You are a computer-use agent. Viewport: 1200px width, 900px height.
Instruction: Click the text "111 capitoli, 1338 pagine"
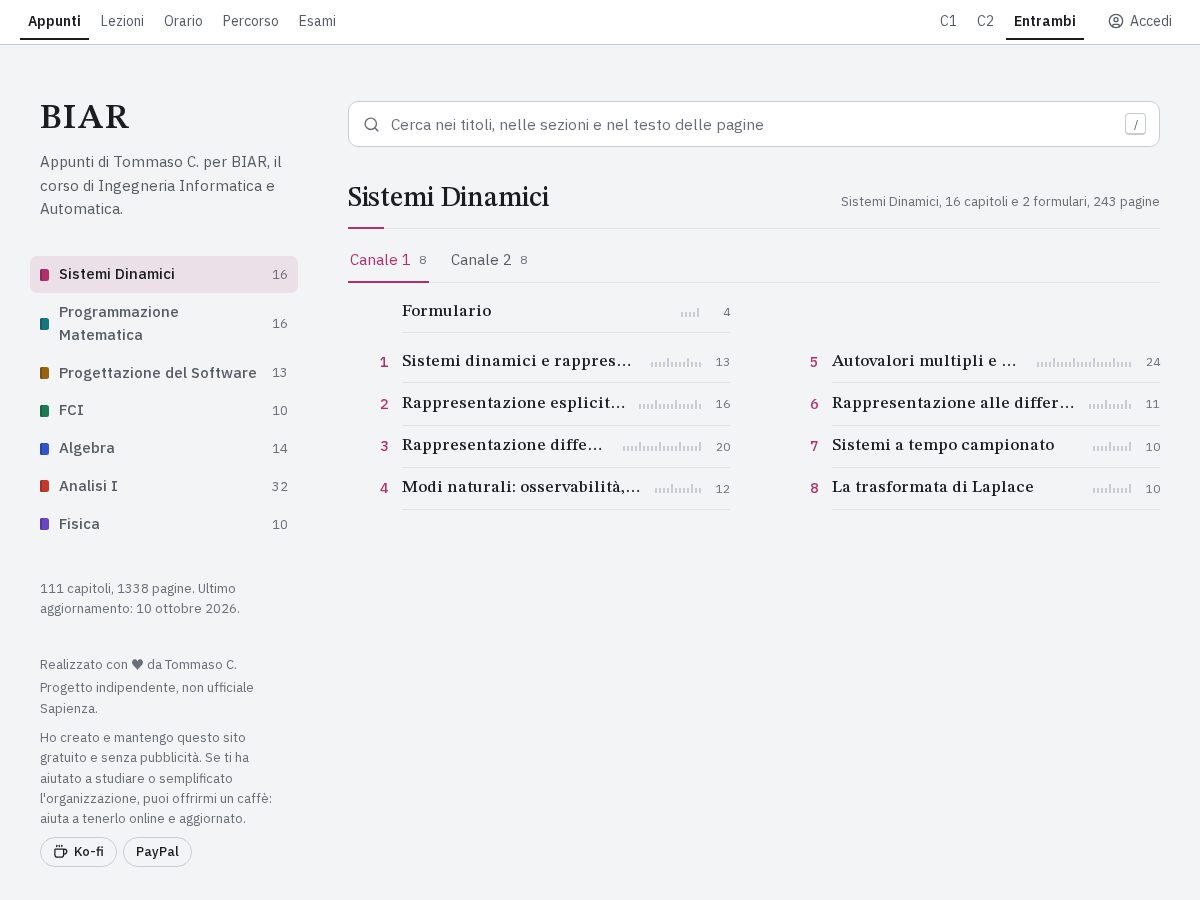[x=115, y=588]
